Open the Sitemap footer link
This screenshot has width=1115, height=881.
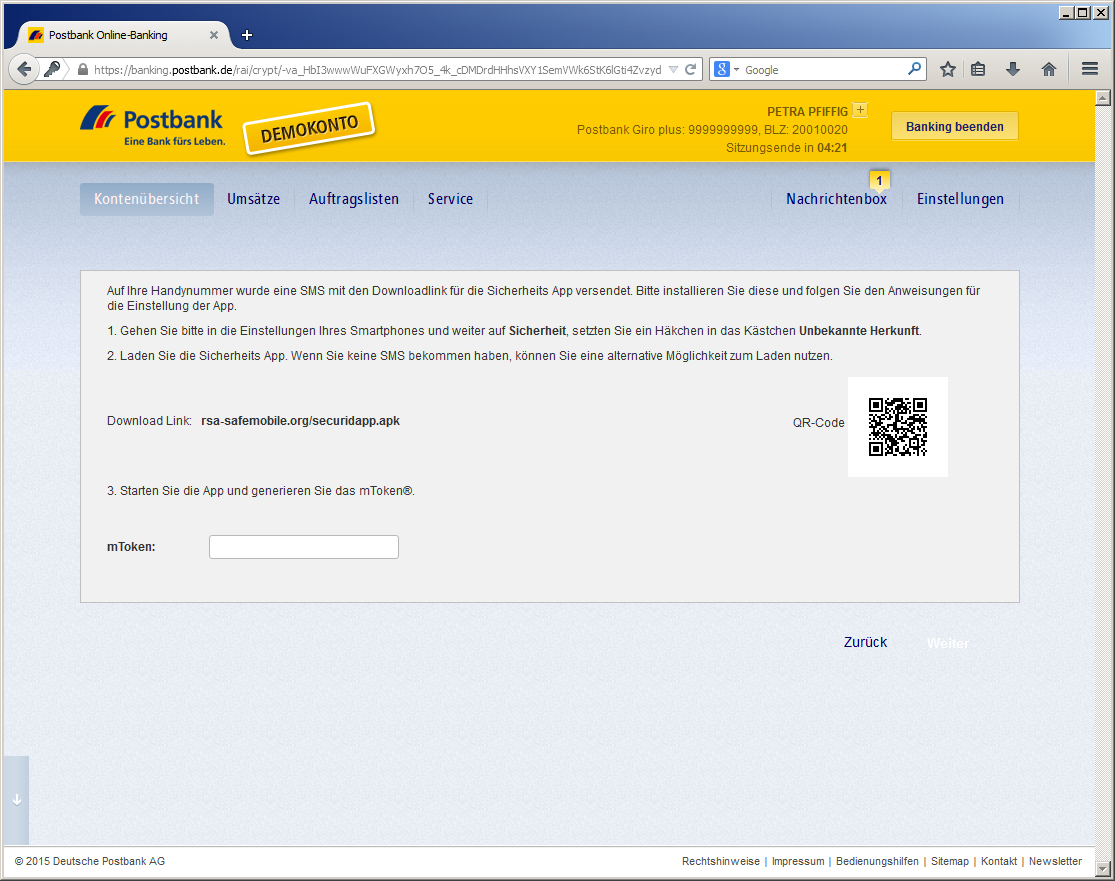[x=949, y=861]
